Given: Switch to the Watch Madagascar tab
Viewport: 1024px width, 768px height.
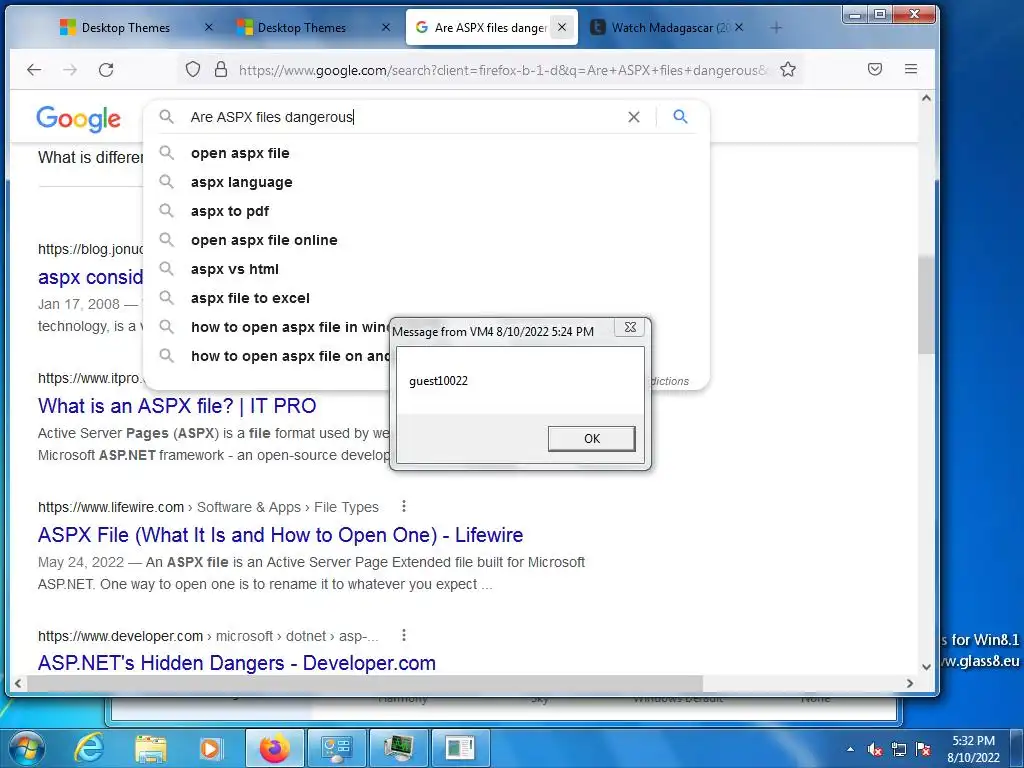Looking at the screenshot, I should pos(670,27).
